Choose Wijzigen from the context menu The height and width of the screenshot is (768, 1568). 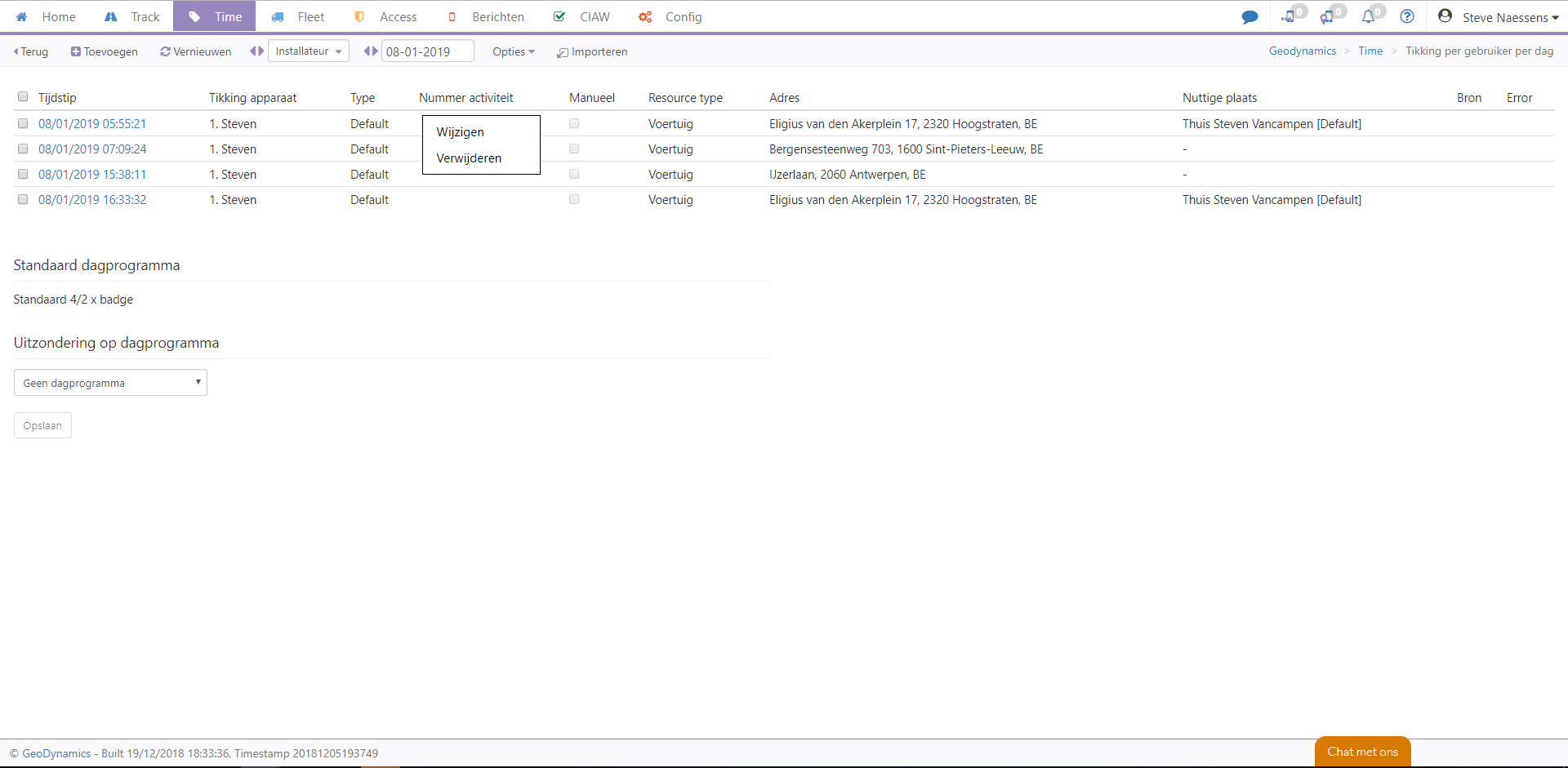pos(460,132)
